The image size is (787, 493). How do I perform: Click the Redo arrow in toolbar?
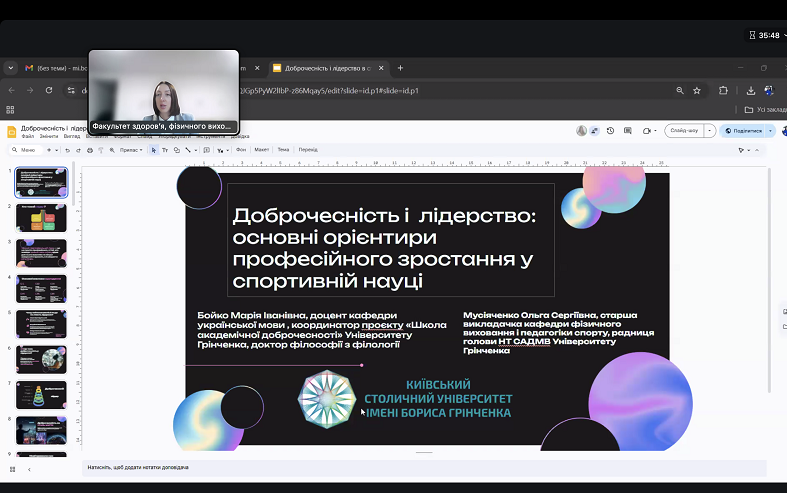coord(78,150)
